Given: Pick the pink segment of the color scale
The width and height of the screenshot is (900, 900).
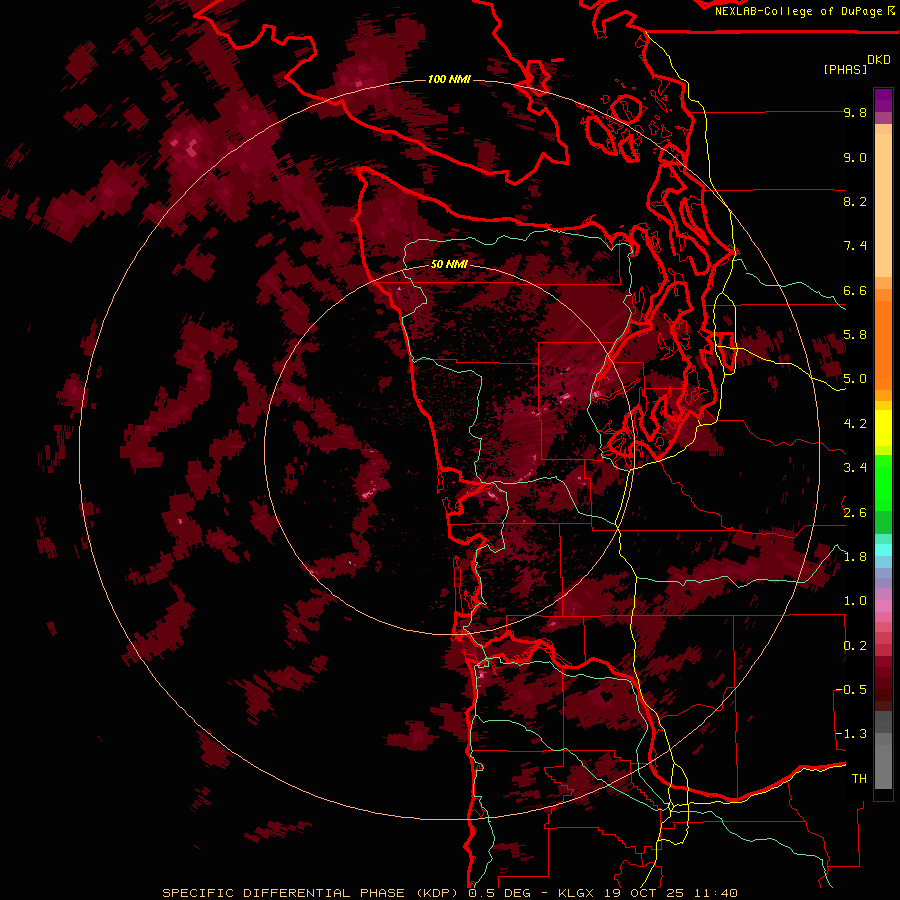Looking at the screenshot, I should (883, 606).
